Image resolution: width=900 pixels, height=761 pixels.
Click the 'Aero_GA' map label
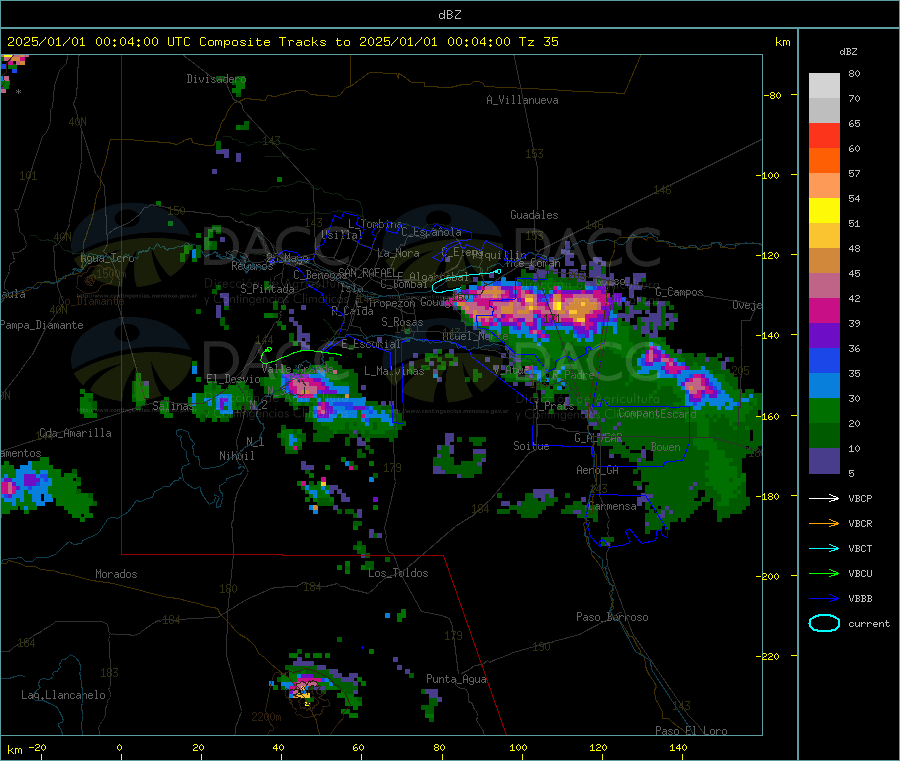[x=597, y=470]
